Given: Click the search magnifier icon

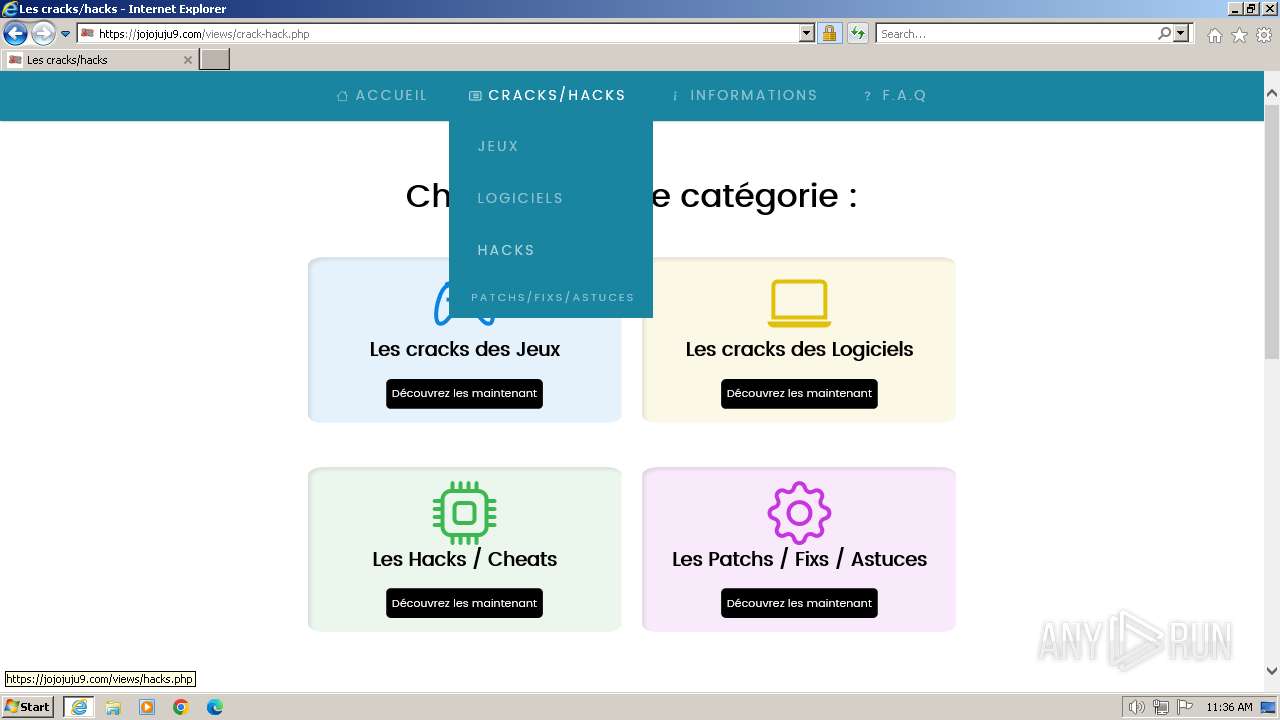Looking at the screenshot, I should click(1164, 34).
